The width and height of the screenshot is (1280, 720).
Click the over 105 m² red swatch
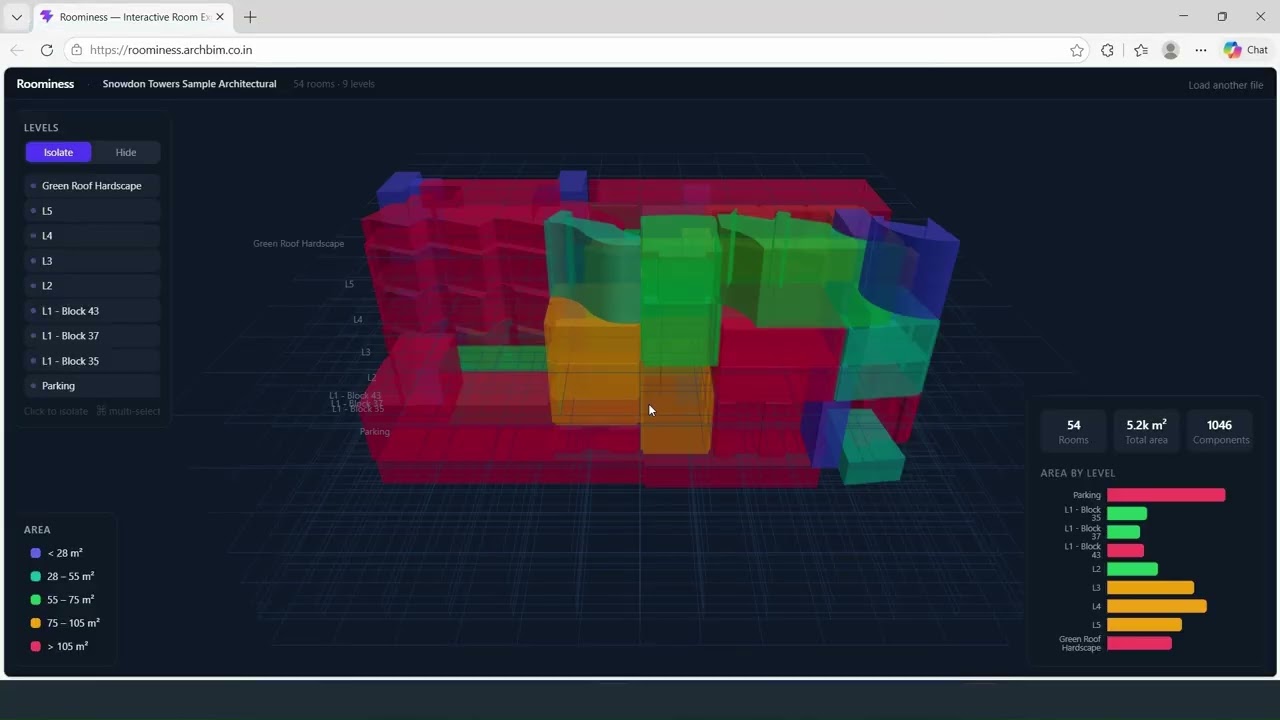pyautogui.click(x=36, y=647)
